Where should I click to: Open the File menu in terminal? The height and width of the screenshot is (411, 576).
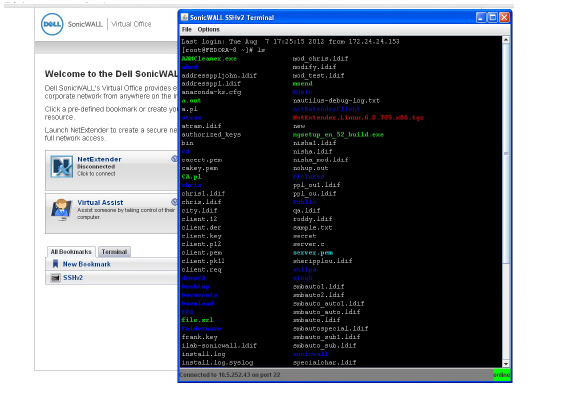pyautogui.click(x=187, y=29)
